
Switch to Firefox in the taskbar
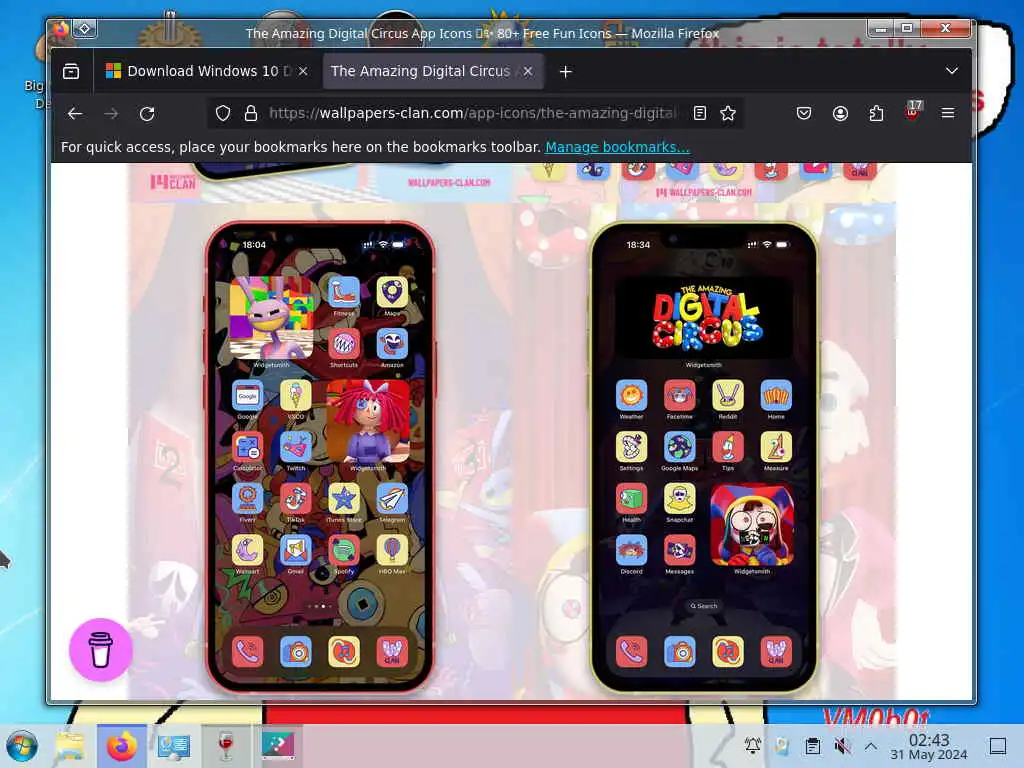click(x=122, y=746)
